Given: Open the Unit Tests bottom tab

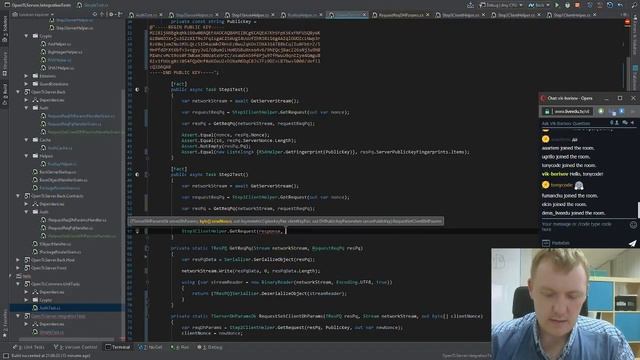Looking at the screenshot, I should tap(29, 347).
